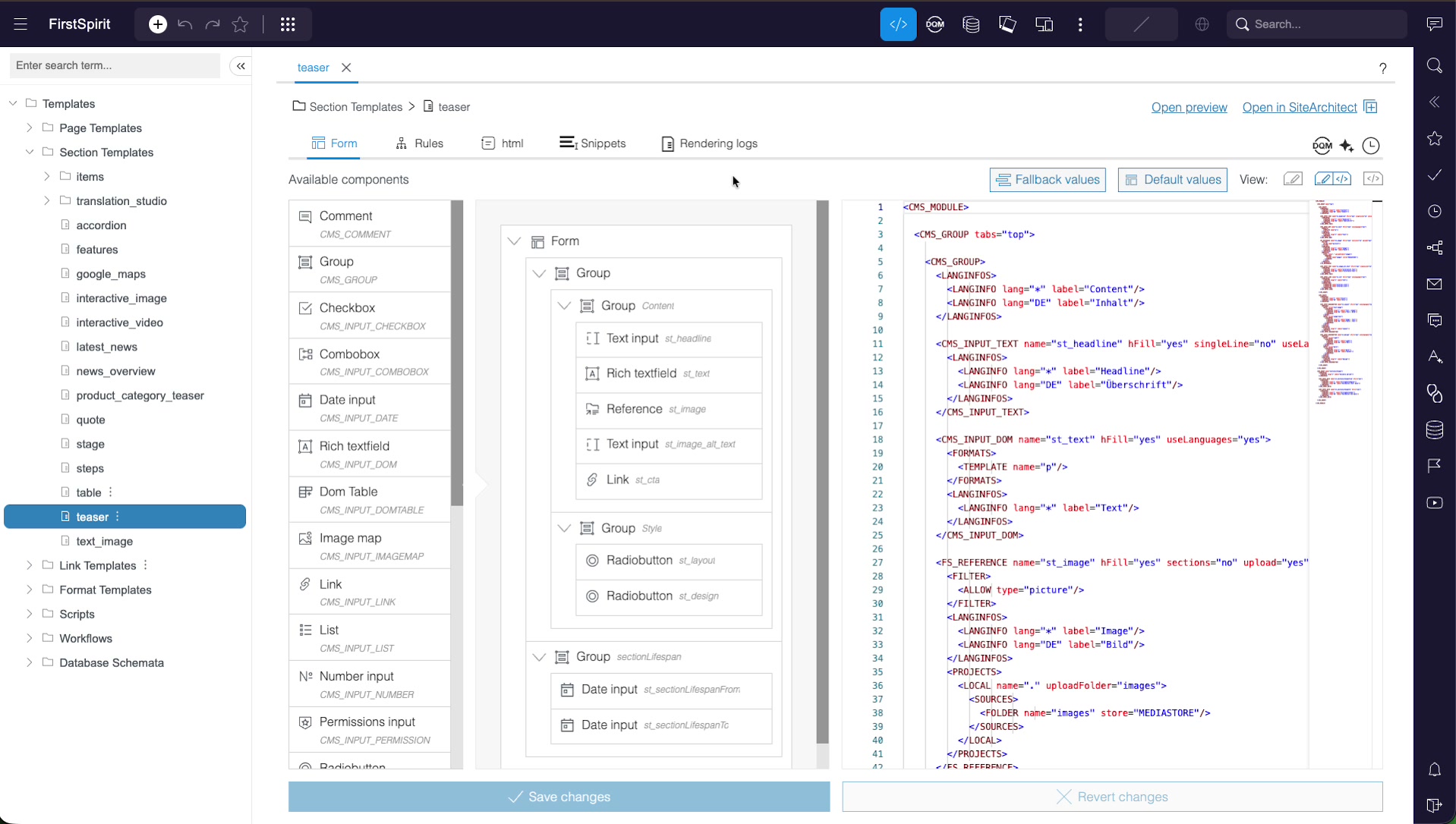Select Radiobutton st_layout in form
This screenshot has width=1456, height=824.
tap(669, 561)
